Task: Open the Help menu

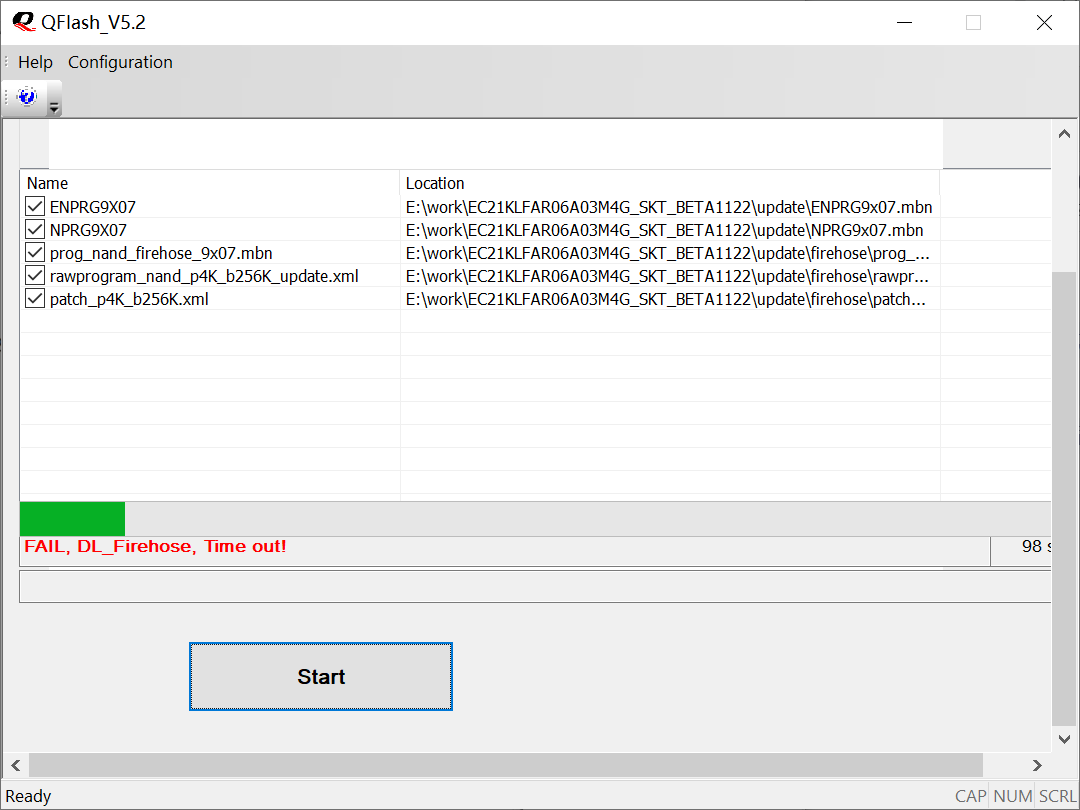Action: tap(35, 62)
